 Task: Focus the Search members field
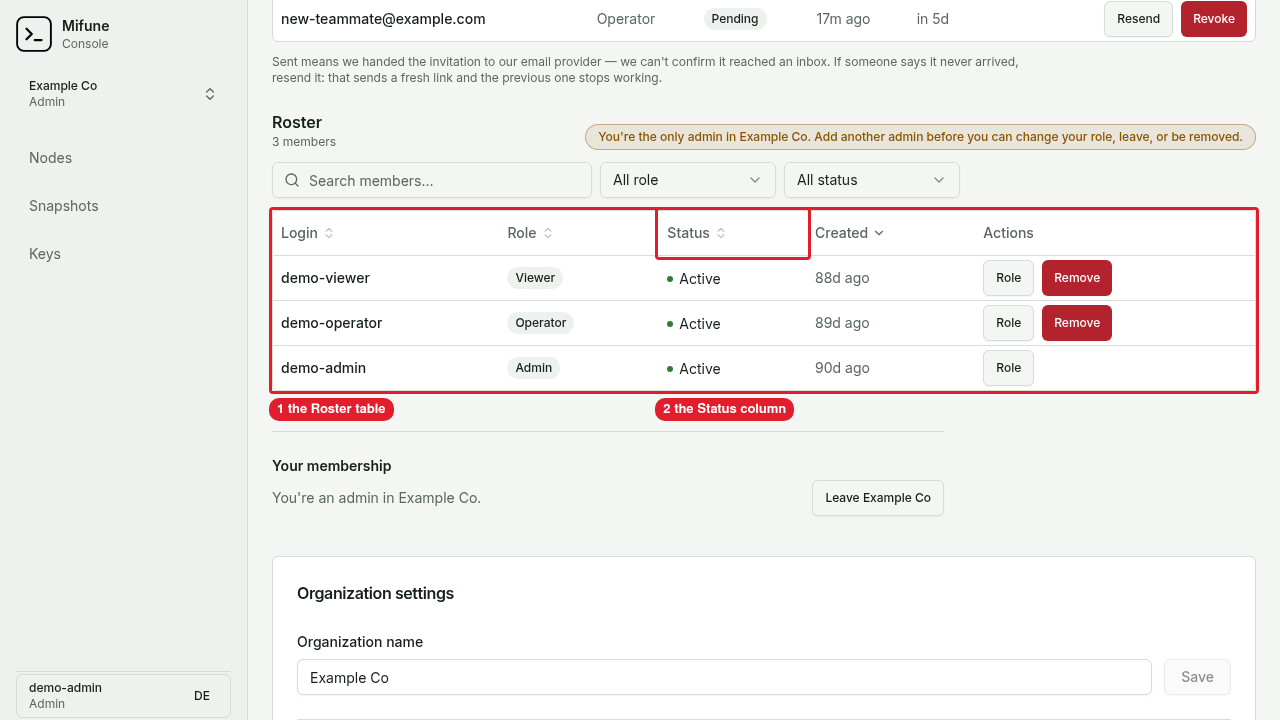point(432,180)
